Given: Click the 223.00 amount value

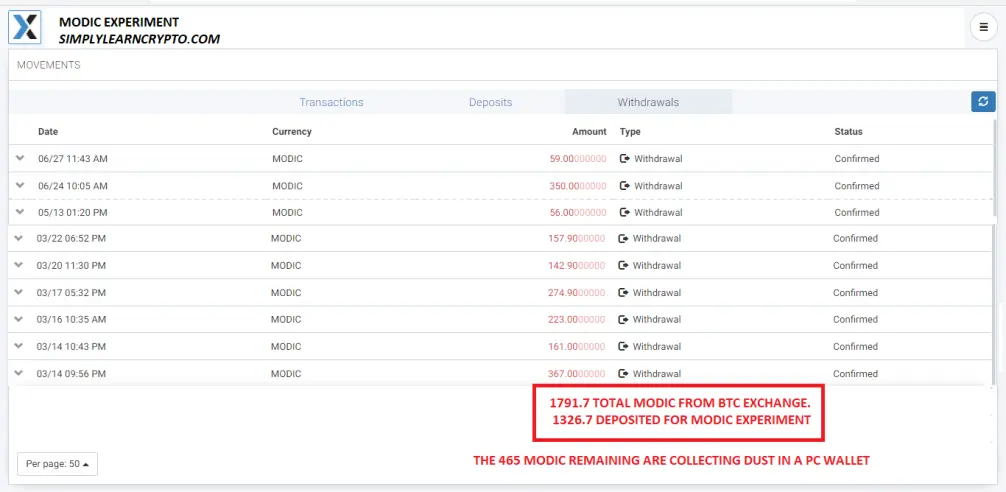Looking at the screenshot, I should pos(576,319).
